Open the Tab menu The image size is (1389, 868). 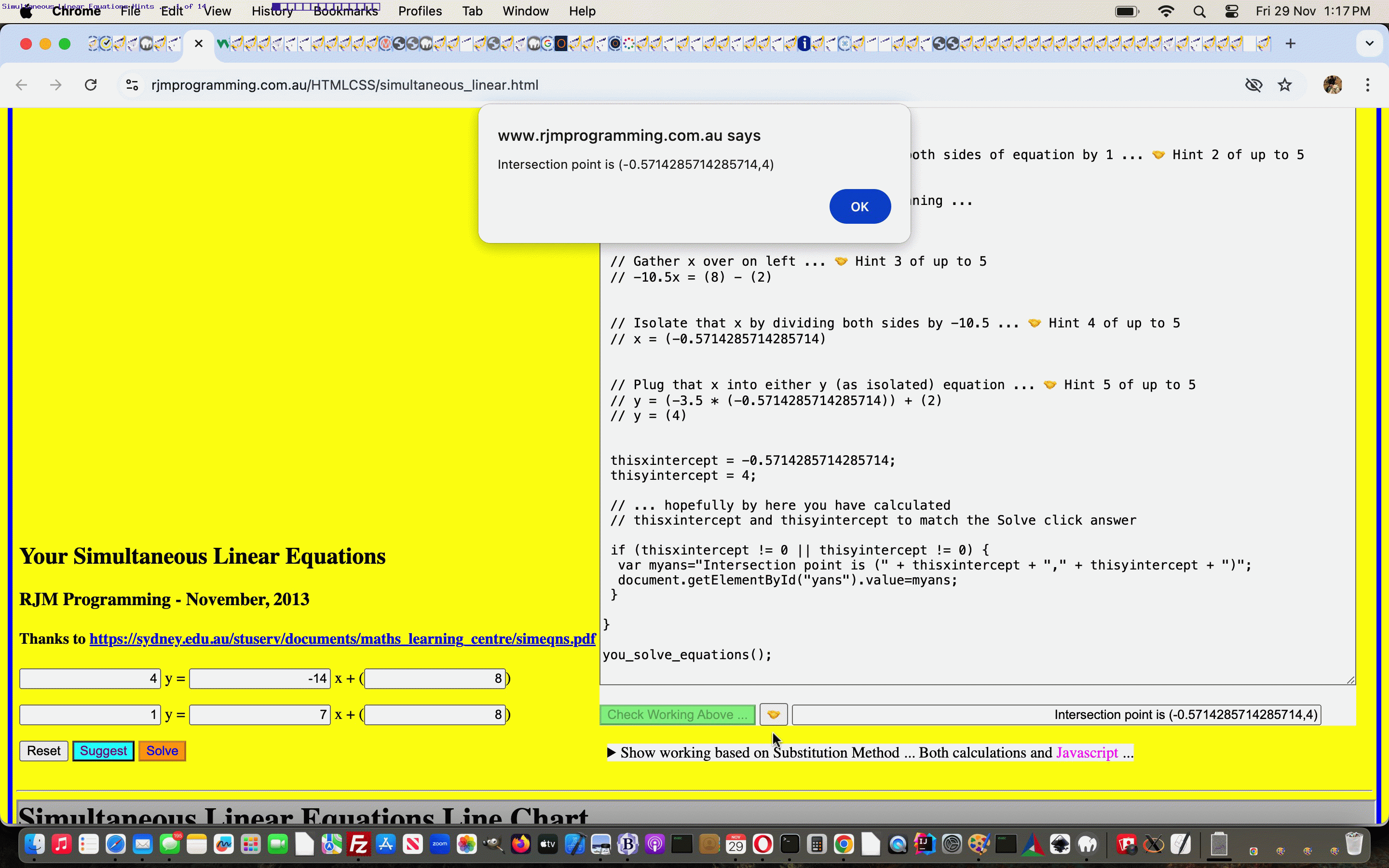tap(472, 11)
